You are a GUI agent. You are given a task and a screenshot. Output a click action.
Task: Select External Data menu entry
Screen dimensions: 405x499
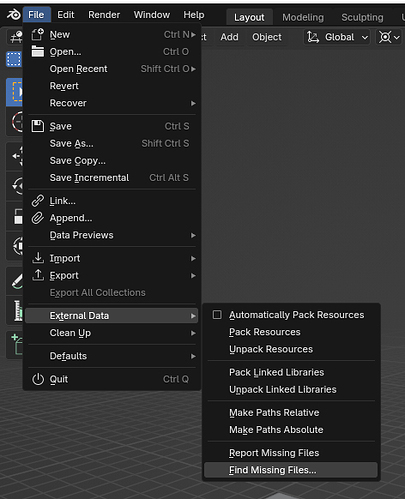click(x=112, y=316)
